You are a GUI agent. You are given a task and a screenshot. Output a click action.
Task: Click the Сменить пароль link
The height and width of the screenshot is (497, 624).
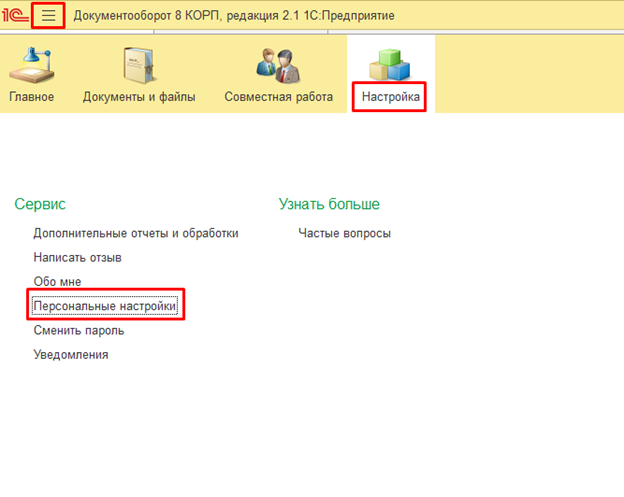coord(79,330)
